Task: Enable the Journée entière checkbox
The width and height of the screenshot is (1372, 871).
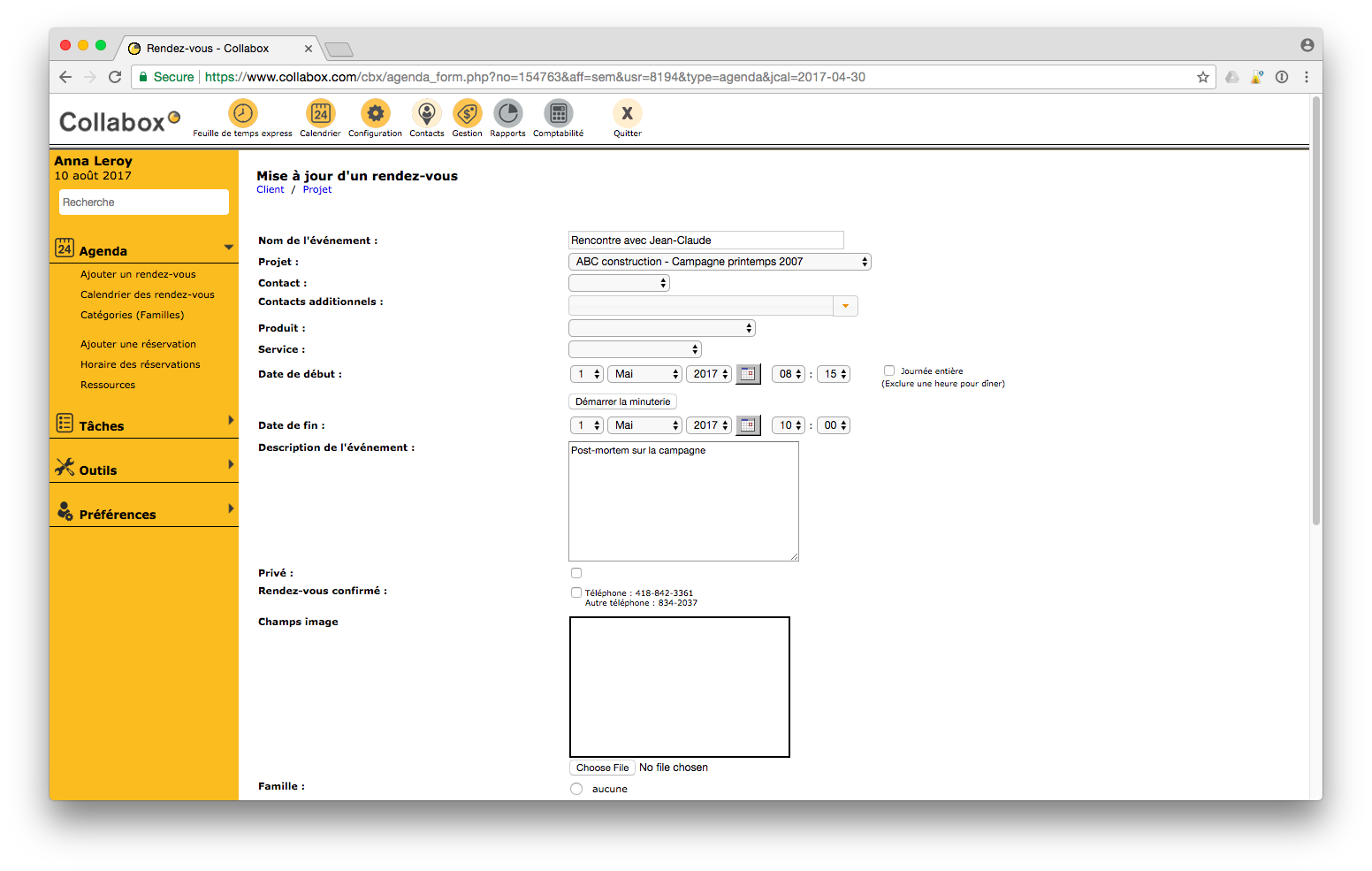Action: click(889, 371)
